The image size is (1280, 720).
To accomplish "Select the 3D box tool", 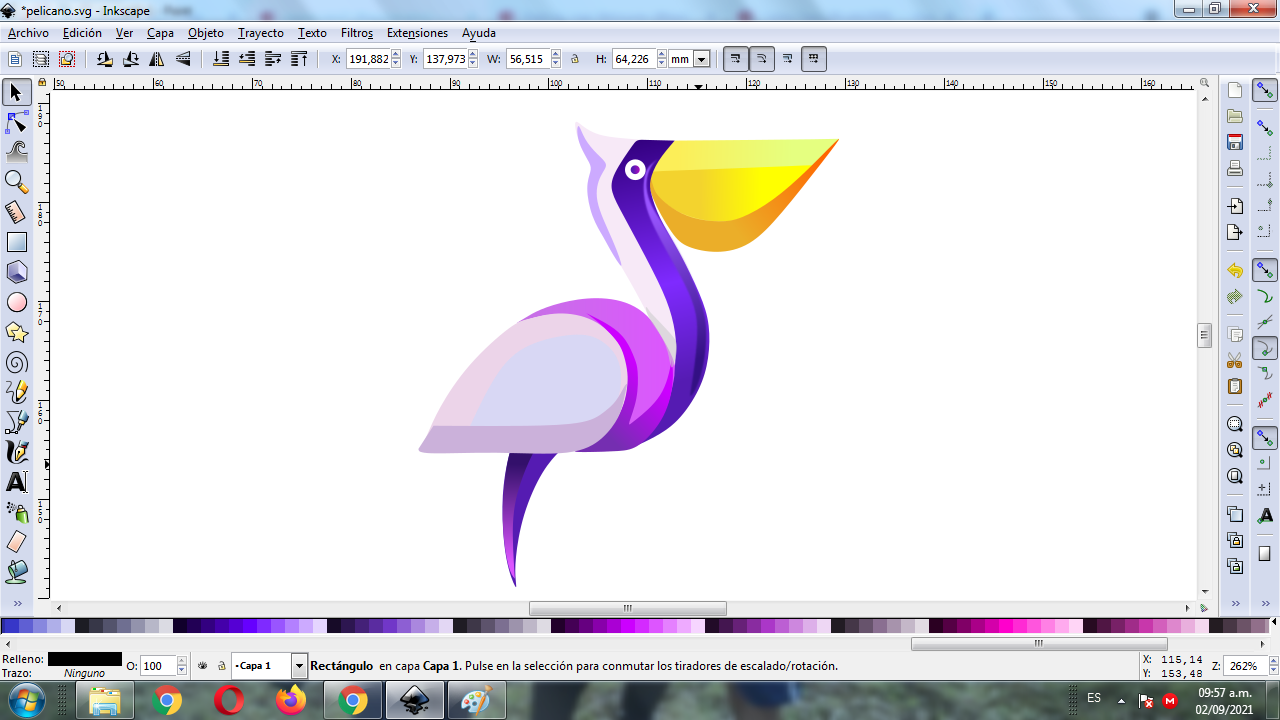I will [x=16, y=272].
